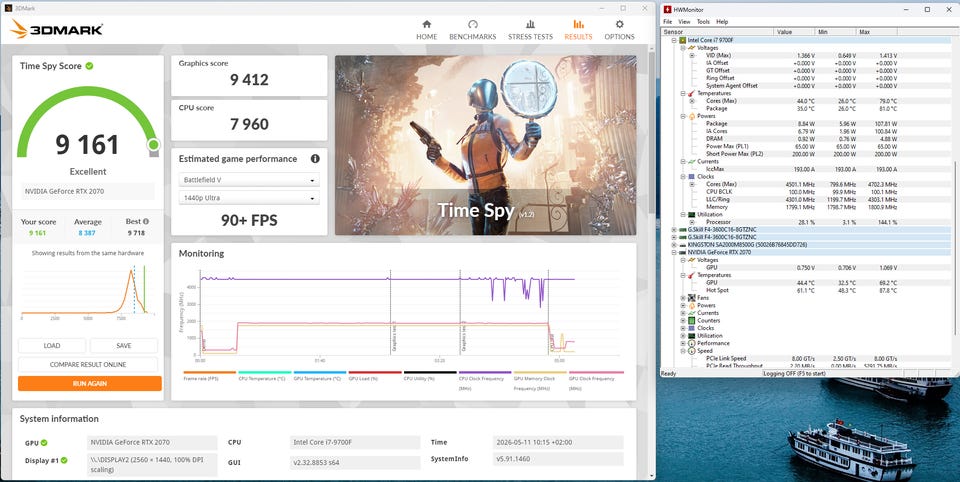960x482 pixels.
Task: Click the Fans icon in HWMonitor tree
Action: [692, 298]
